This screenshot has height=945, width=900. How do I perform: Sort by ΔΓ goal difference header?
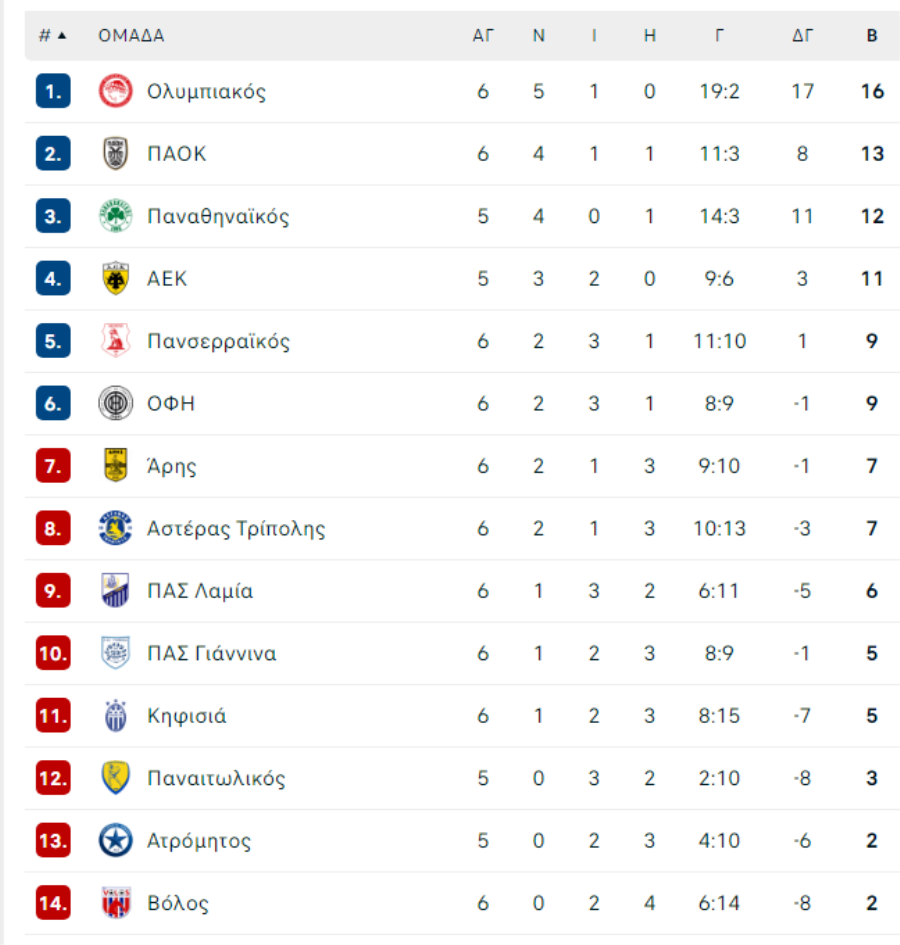pos(803,36)
